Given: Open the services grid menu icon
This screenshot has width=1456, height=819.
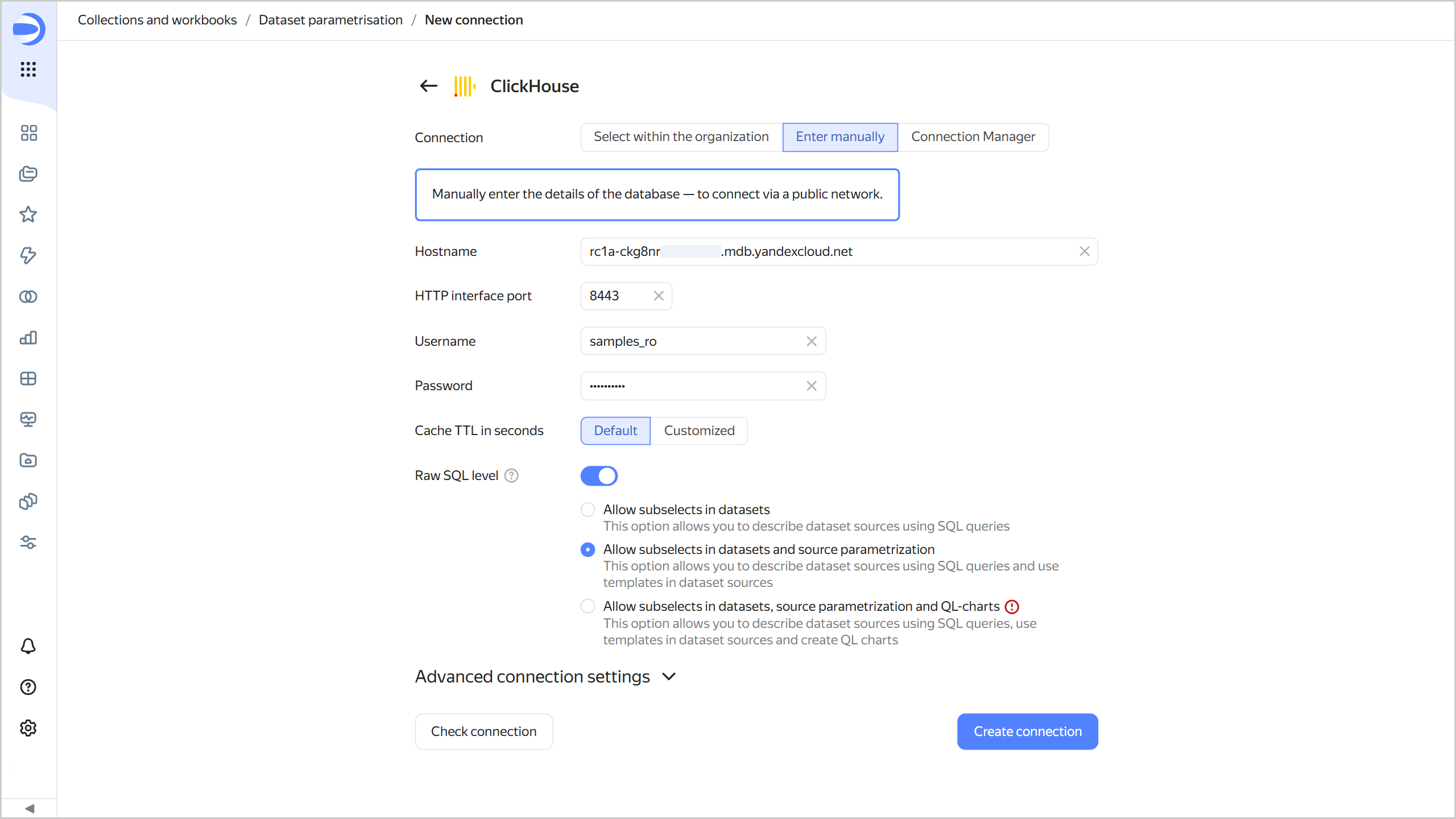Looking at the screenshot, I should click(28, 69).
